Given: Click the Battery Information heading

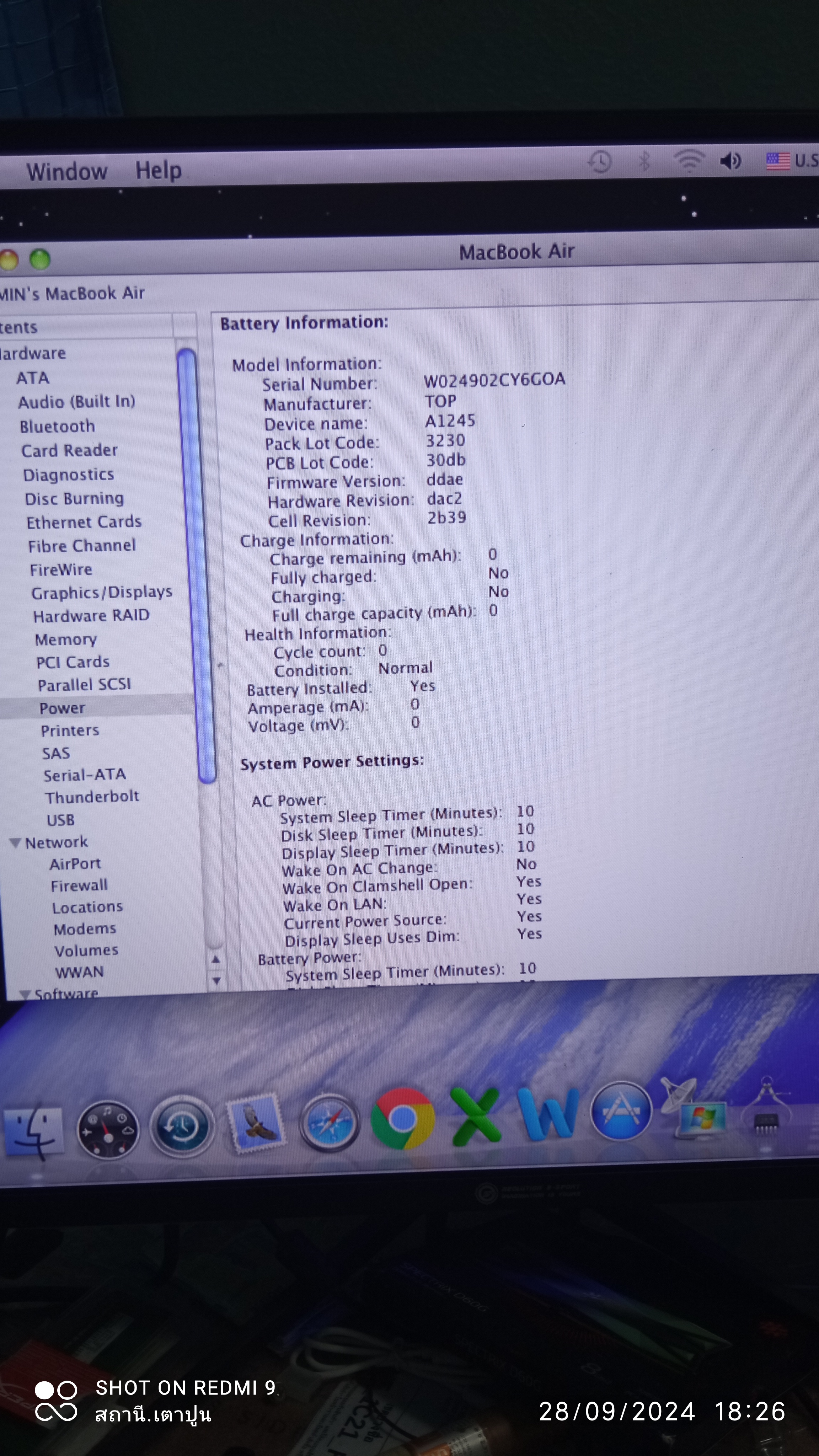Looking at the screenshot, I should pyautogui.click(x=304, y=323).
